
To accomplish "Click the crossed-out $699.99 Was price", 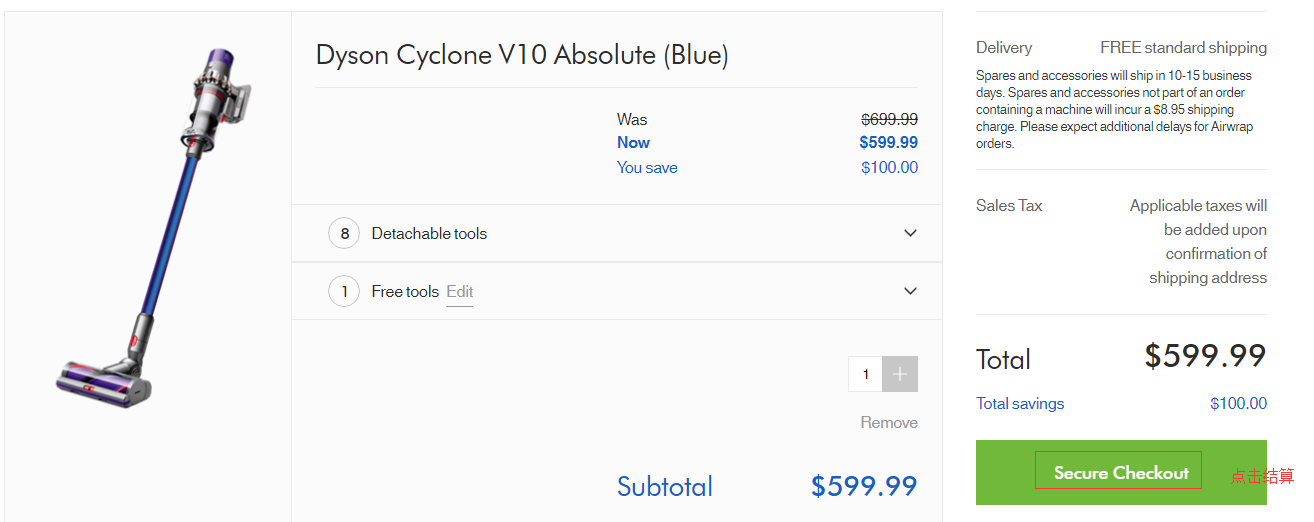I will [x=889, y=119].
